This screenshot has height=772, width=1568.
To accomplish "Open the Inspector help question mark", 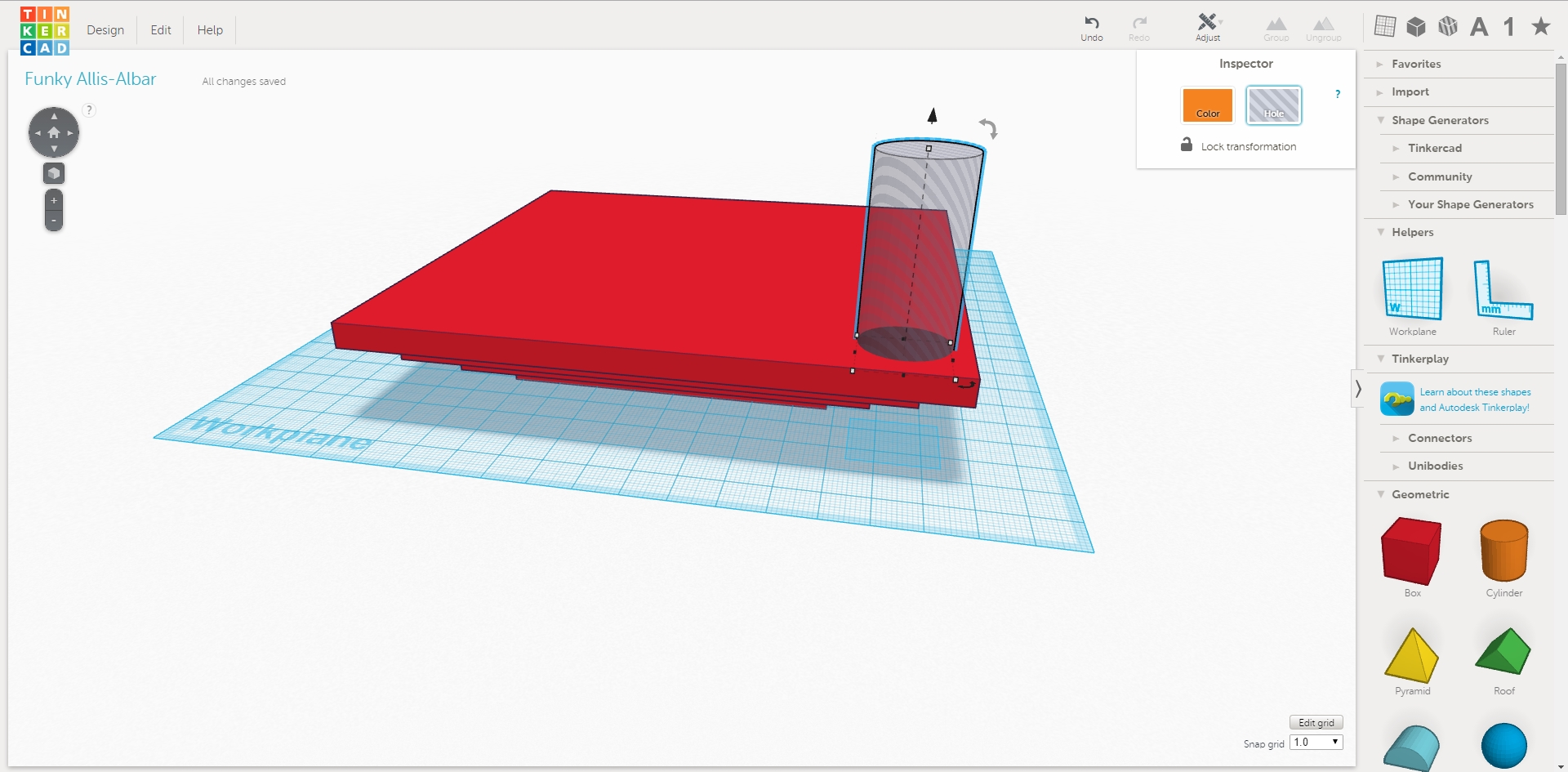I will tap(1338, 94).
